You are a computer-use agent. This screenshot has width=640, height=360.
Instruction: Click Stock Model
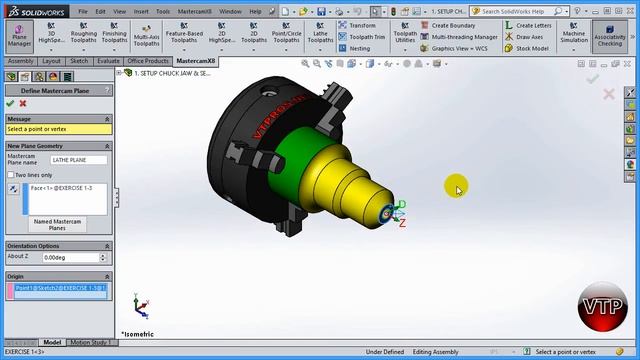coord(527,48)
